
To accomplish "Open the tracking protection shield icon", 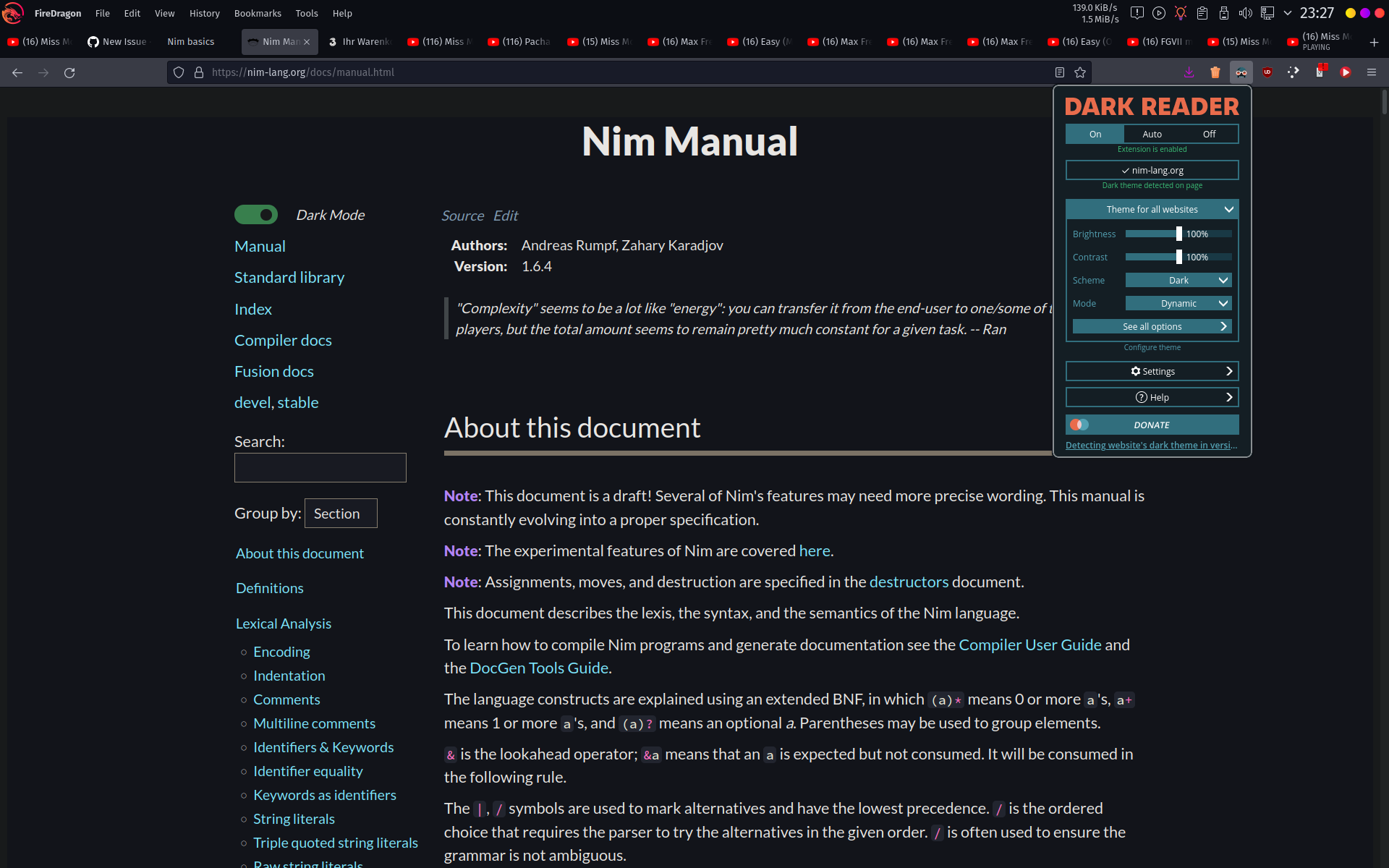I will (179, 72).
